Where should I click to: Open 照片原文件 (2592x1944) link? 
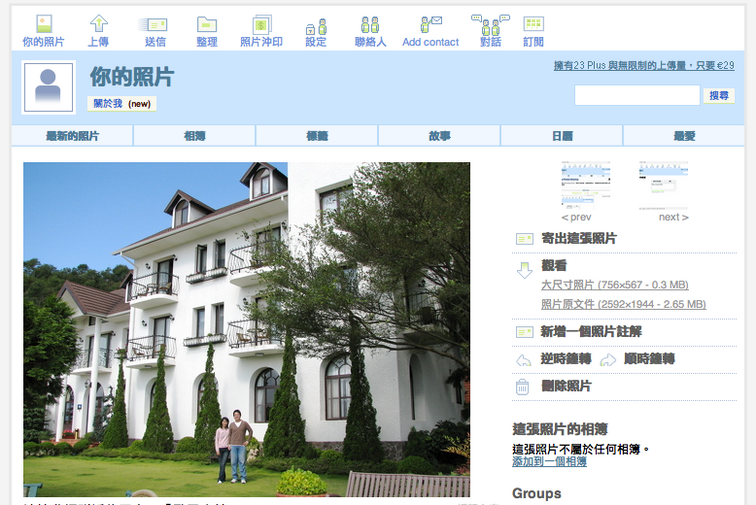coord(623,304)
